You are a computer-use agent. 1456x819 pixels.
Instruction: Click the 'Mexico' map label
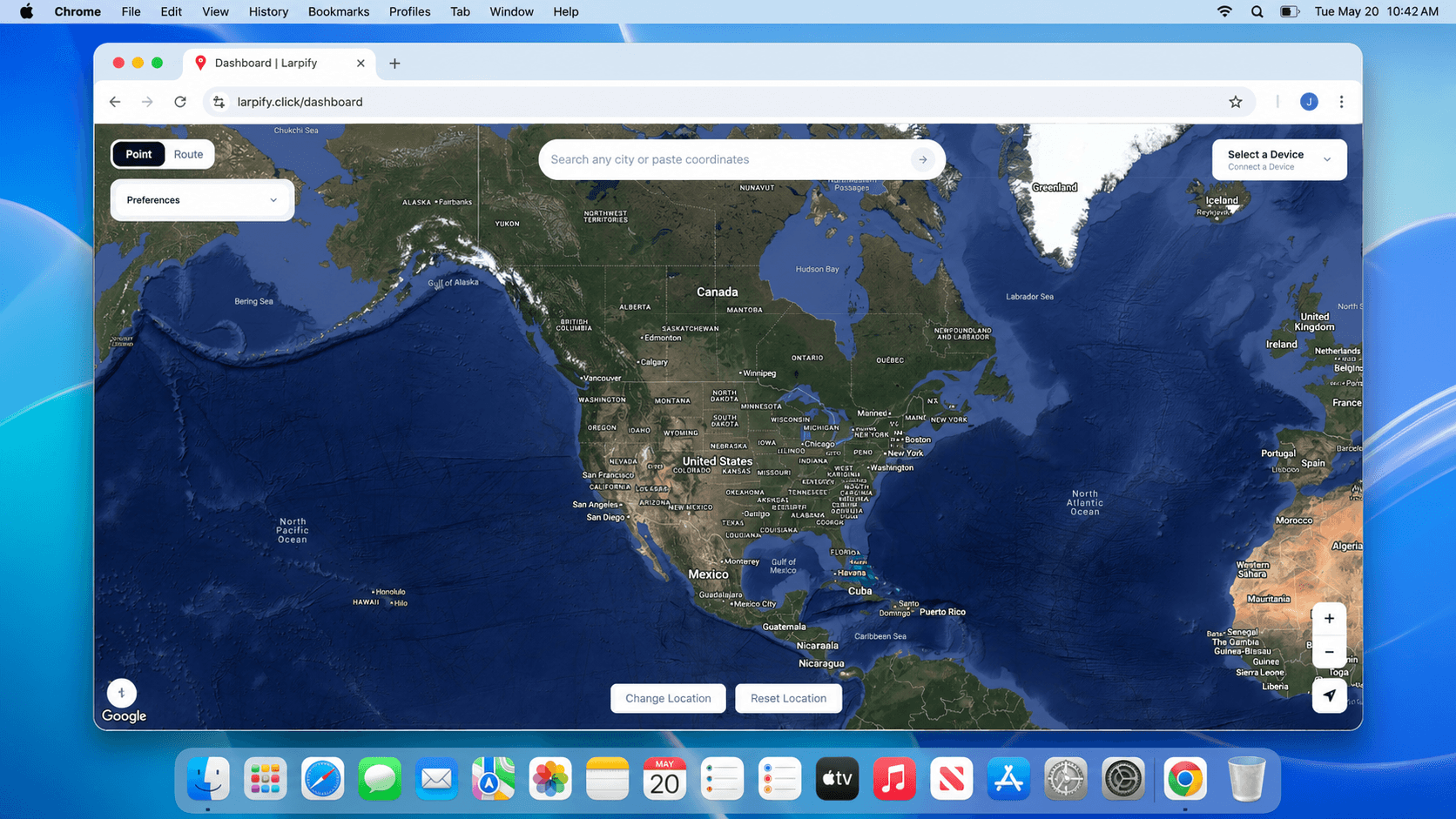coord(708,574)
